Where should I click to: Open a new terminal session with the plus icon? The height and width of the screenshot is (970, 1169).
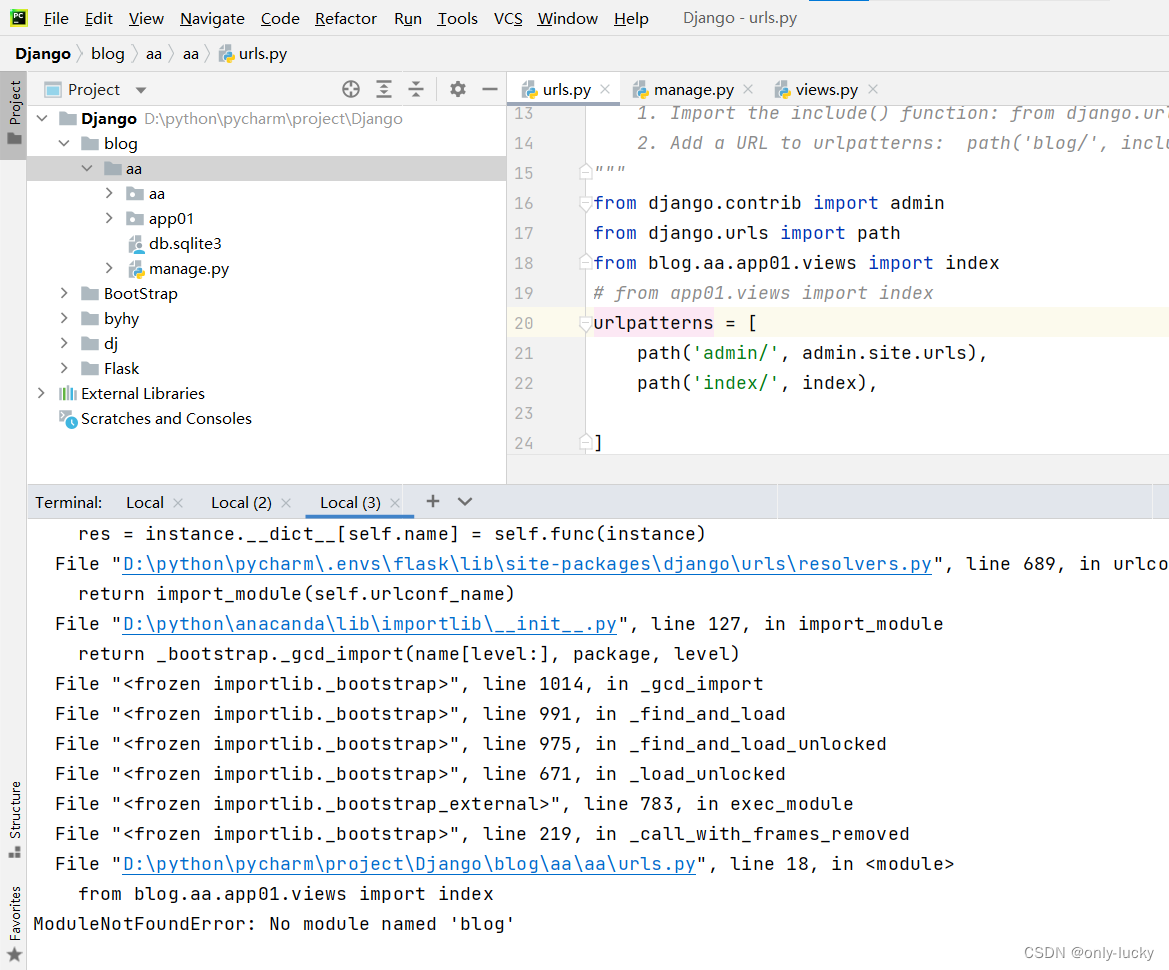pos(432,502)
